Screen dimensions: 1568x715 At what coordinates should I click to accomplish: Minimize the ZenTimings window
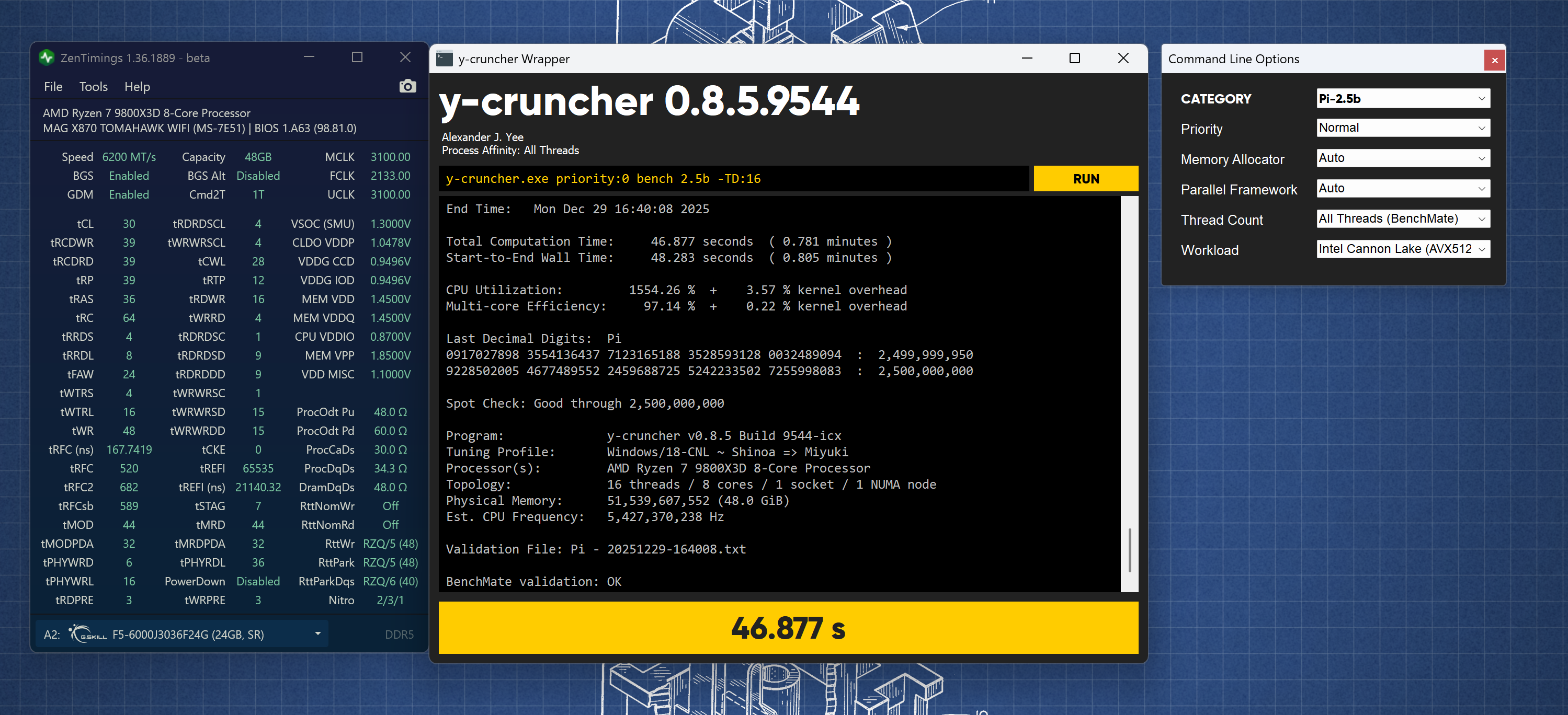[x=309, y=57]
